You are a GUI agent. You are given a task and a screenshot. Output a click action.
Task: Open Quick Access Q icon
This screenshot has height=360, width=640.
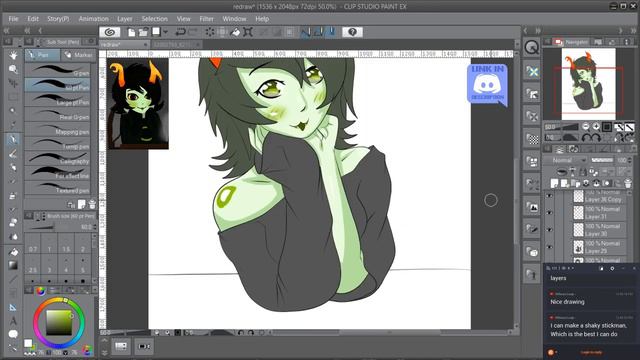tap(531, 48)
